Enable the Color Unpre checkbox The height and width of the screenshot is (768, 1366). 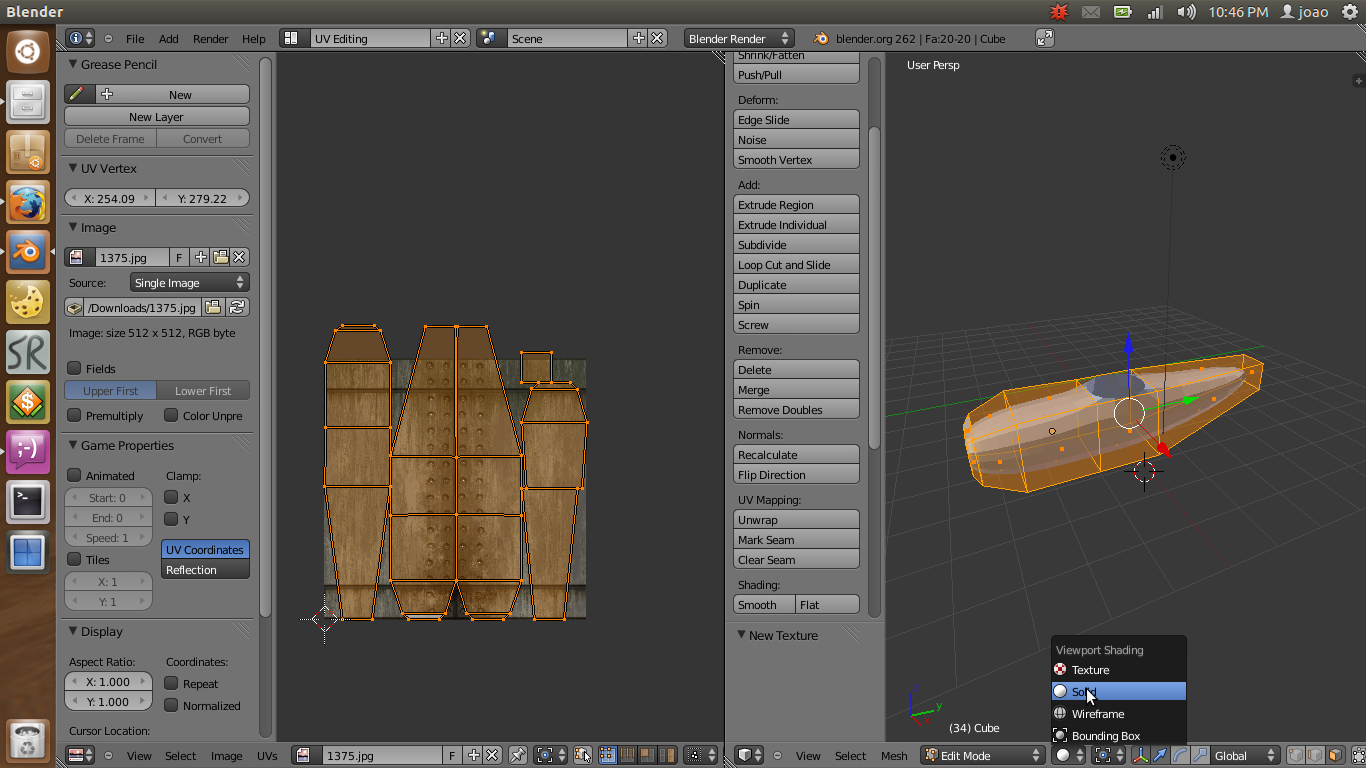pos(171,415)
